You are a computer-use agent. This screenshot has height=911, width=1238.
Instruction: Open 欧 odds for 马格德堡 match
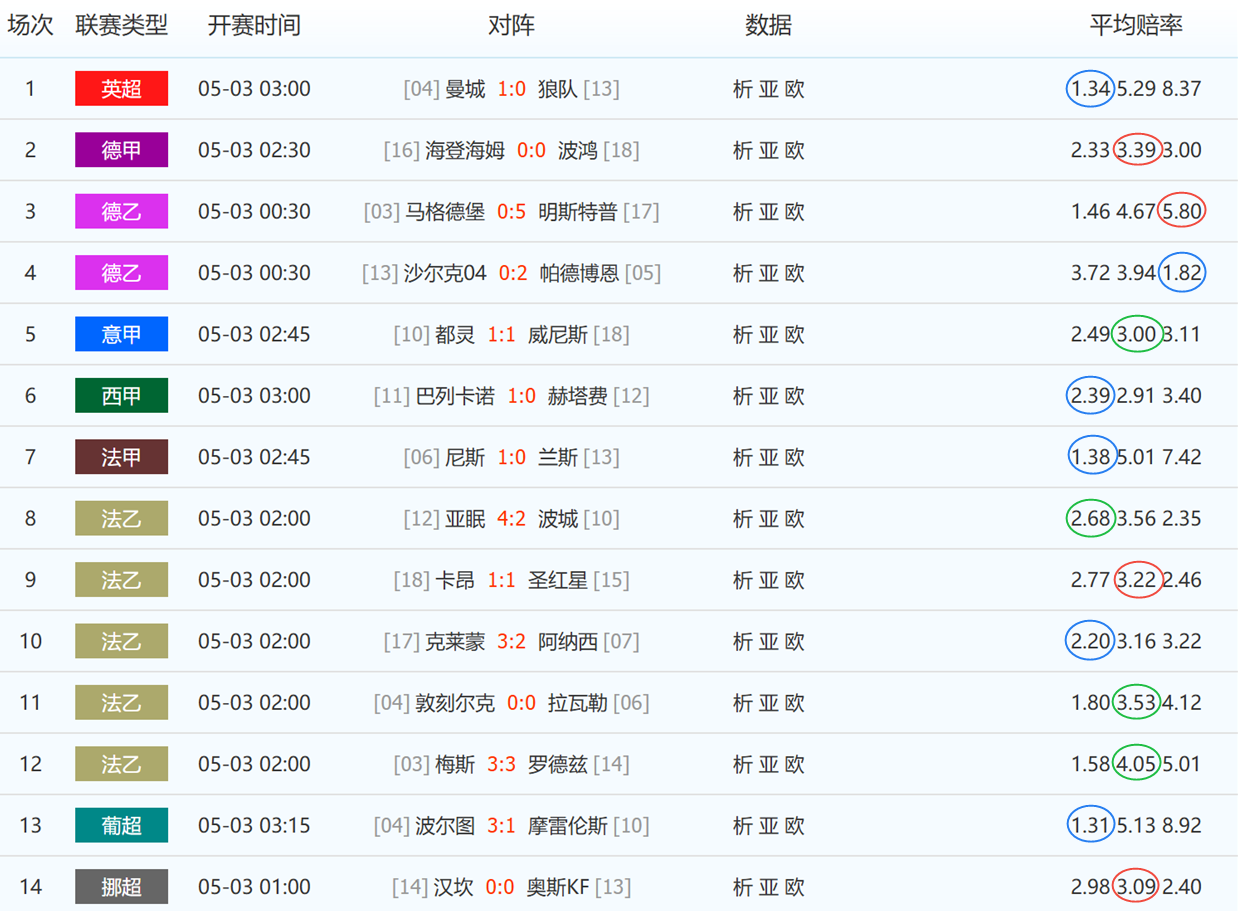coord(794,211)
